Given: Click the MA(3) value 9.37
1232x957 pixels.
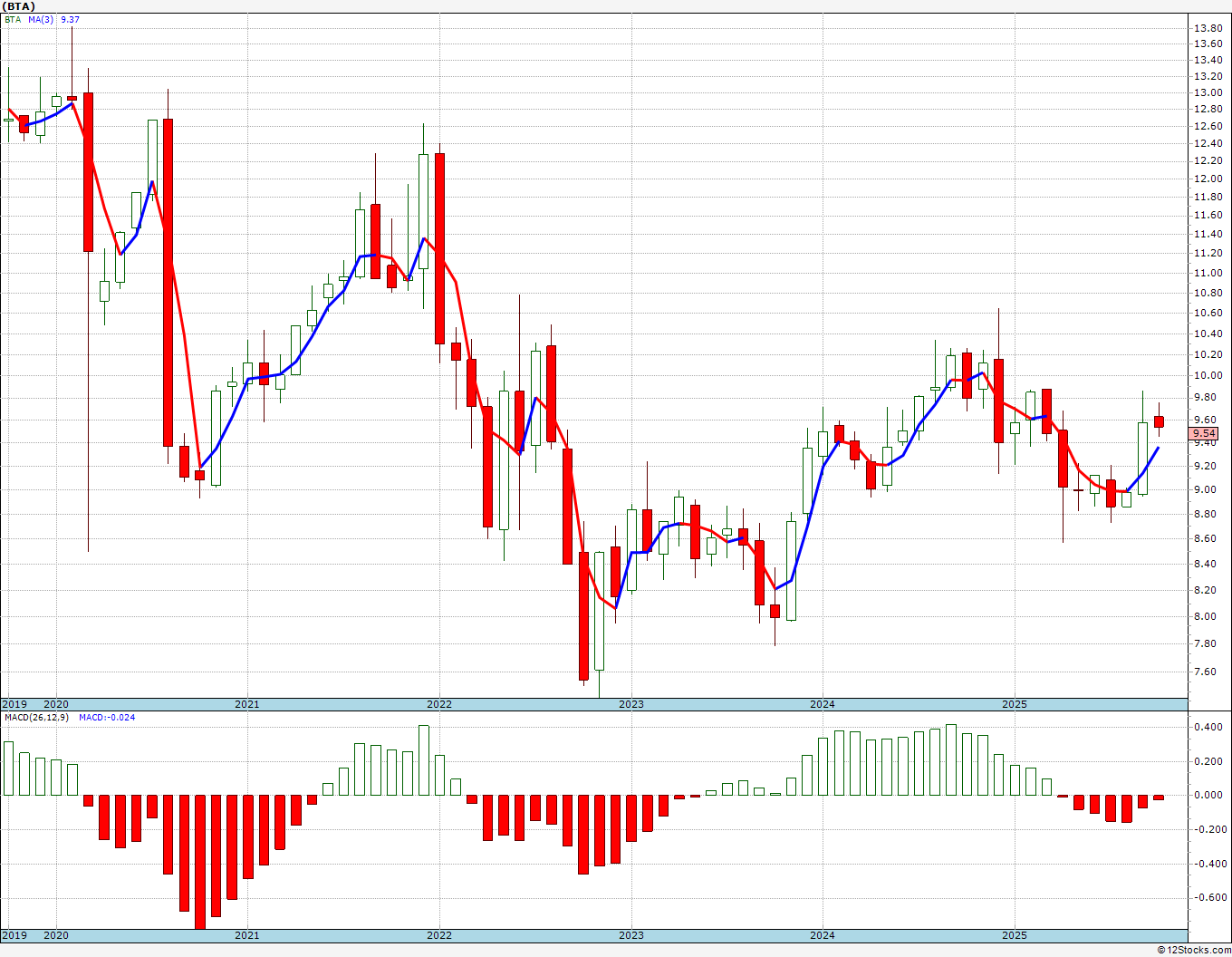Looking at the screenshot, I should (x=70, y=19).
